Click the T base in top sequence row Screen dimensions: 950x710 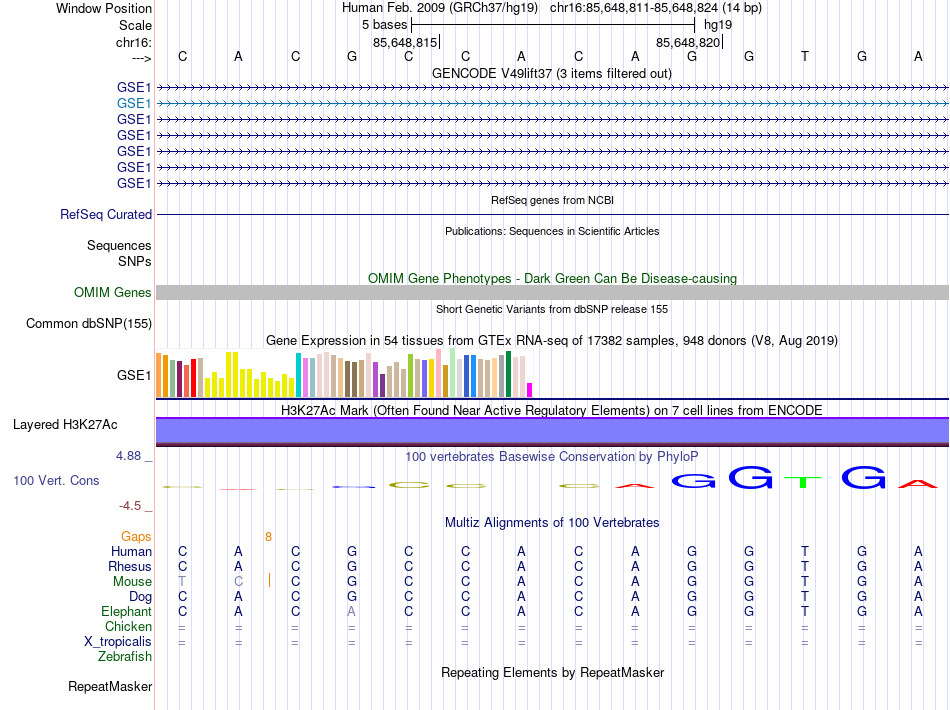(805, 56)
